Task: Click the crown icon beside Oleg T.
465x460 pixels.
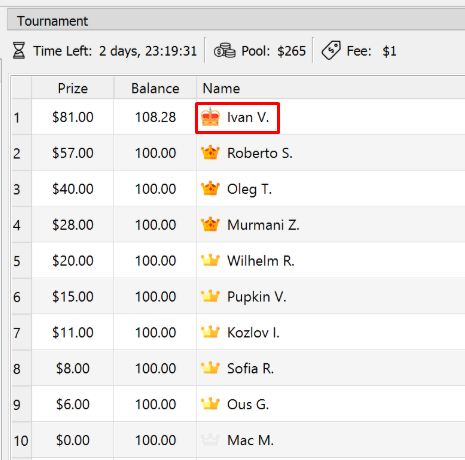Action: [x=210, y=189]
